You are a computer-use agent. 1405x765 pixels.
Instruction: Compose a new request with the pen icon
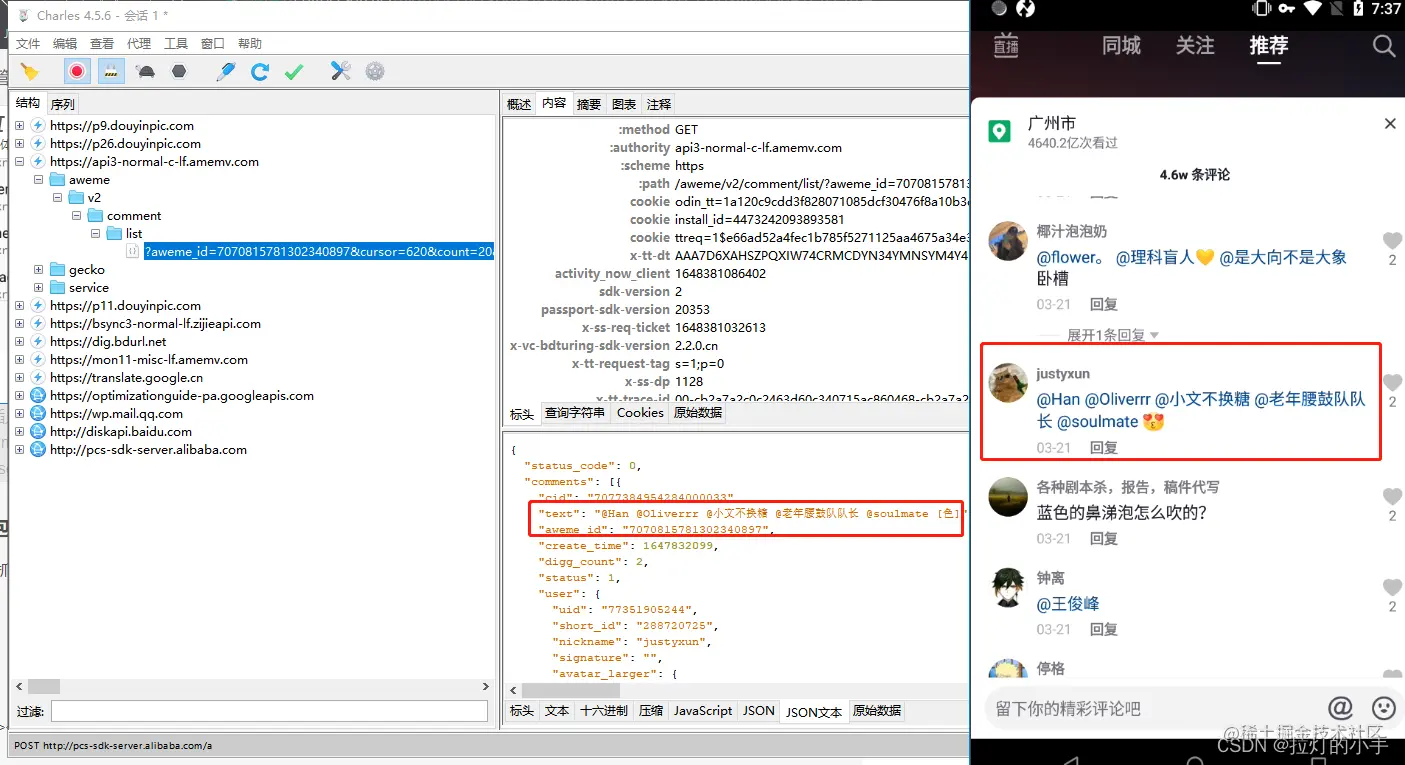(x=227, y=71)
